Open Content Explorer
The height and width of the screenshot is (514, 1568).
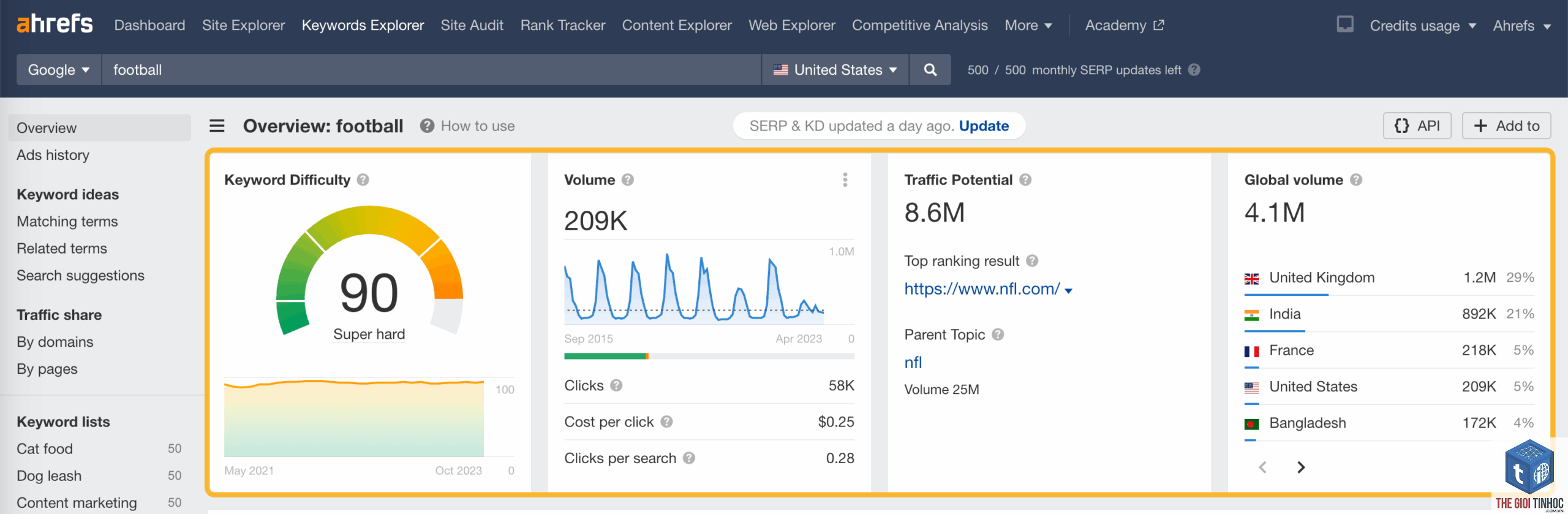[x=677, y=25]
